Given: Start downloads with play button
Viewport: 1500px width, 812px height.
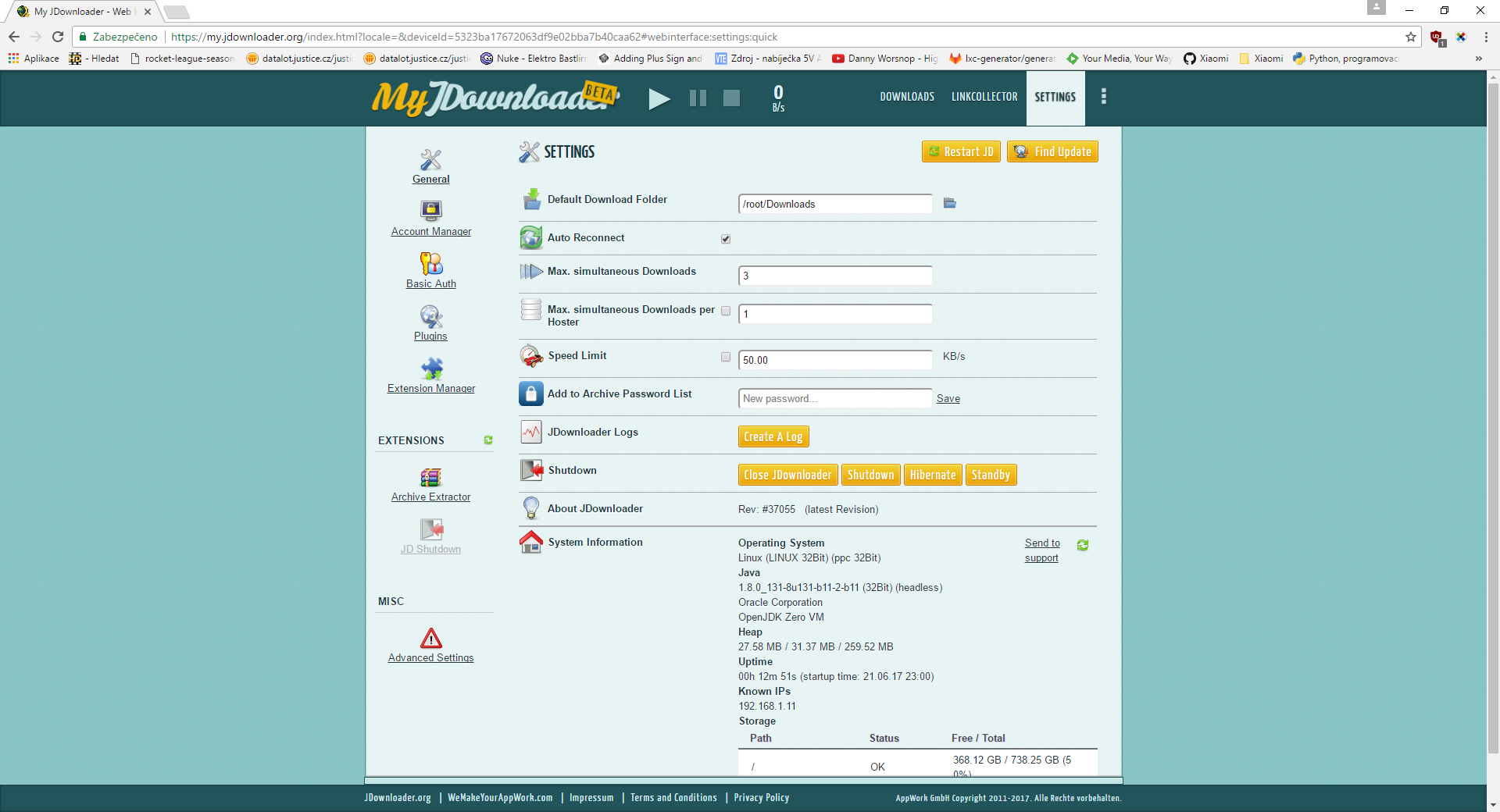Looking at the screenshot, I should (x=659, y=98).
